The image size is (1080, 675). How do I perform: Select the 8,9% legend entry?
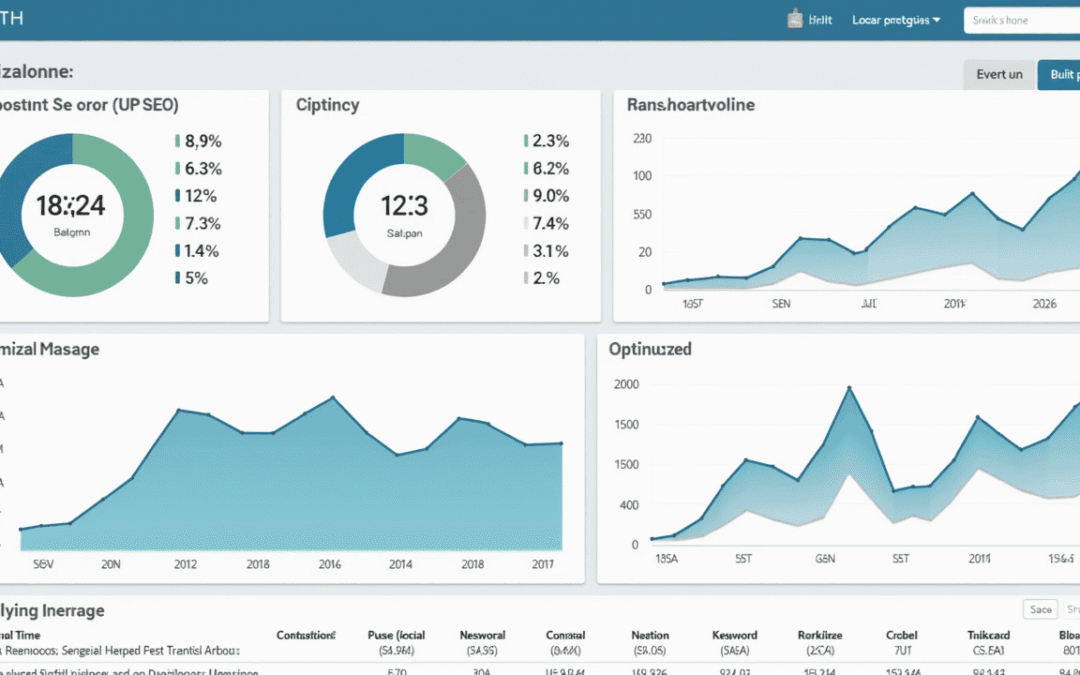pyautogui.click(x=198, y=141)
